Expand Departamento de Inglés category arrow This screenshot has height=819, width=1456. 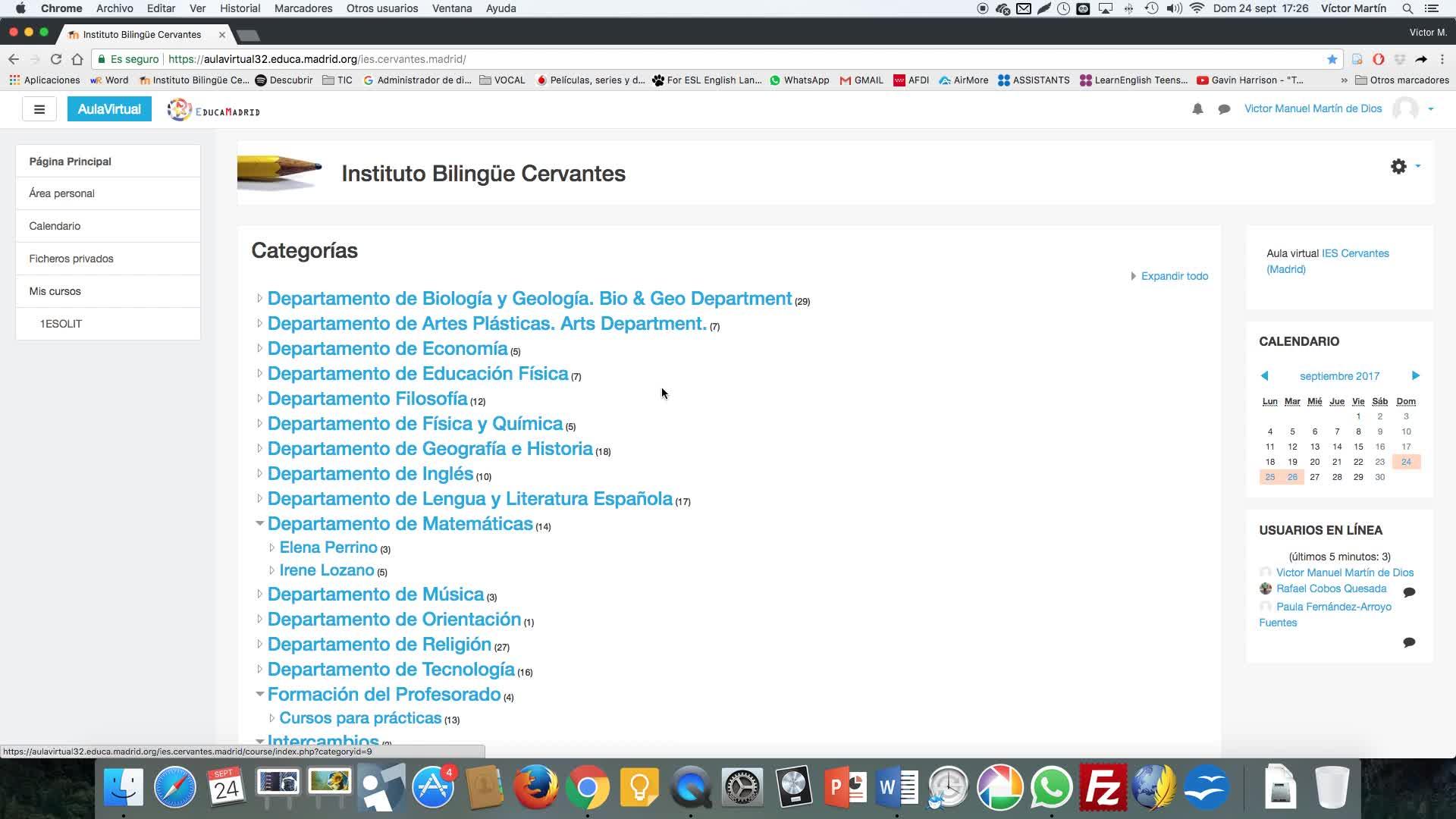259,474
